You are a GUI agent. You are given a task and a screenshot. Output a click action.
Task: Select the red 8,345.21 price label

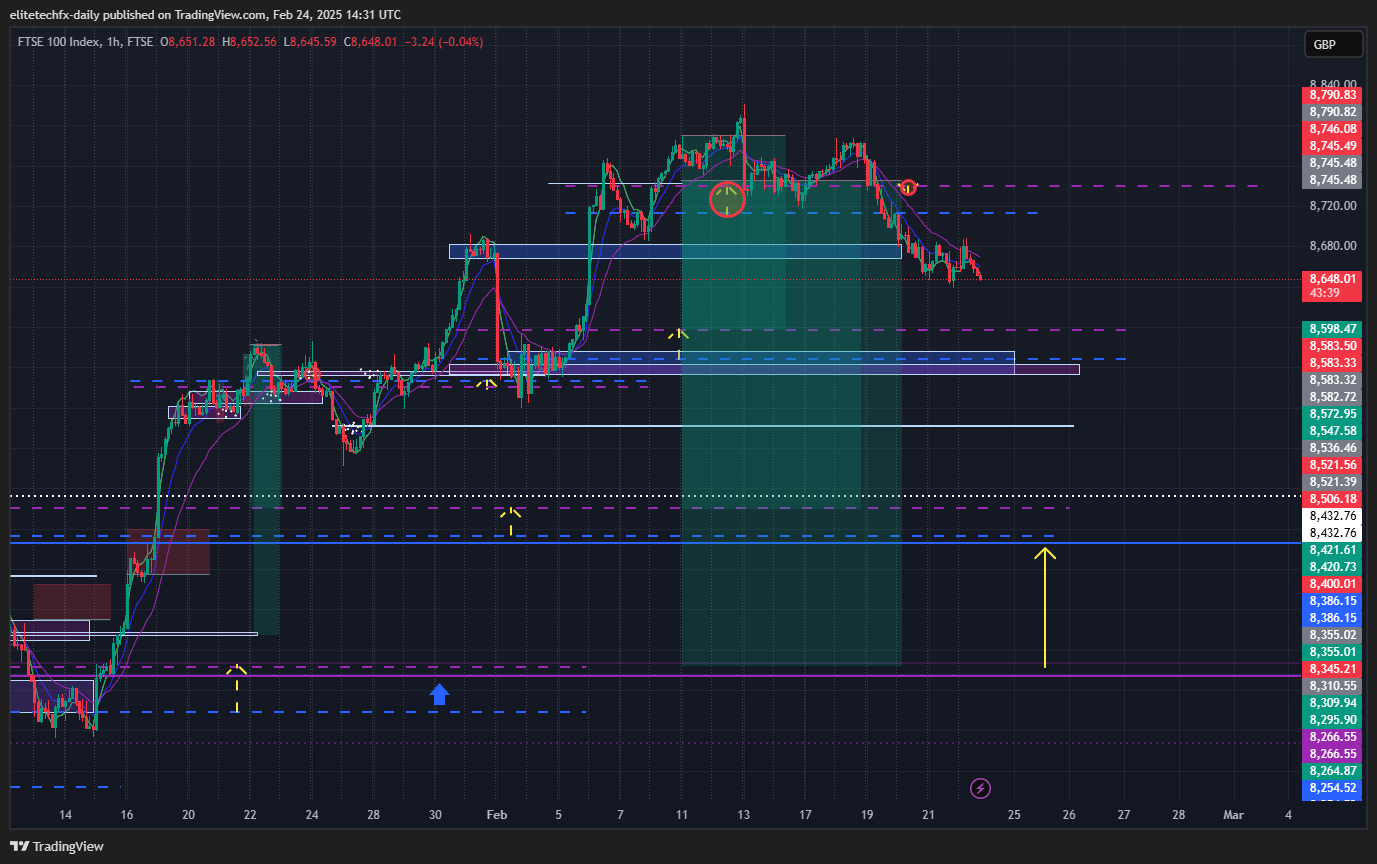click(1332, 669)
